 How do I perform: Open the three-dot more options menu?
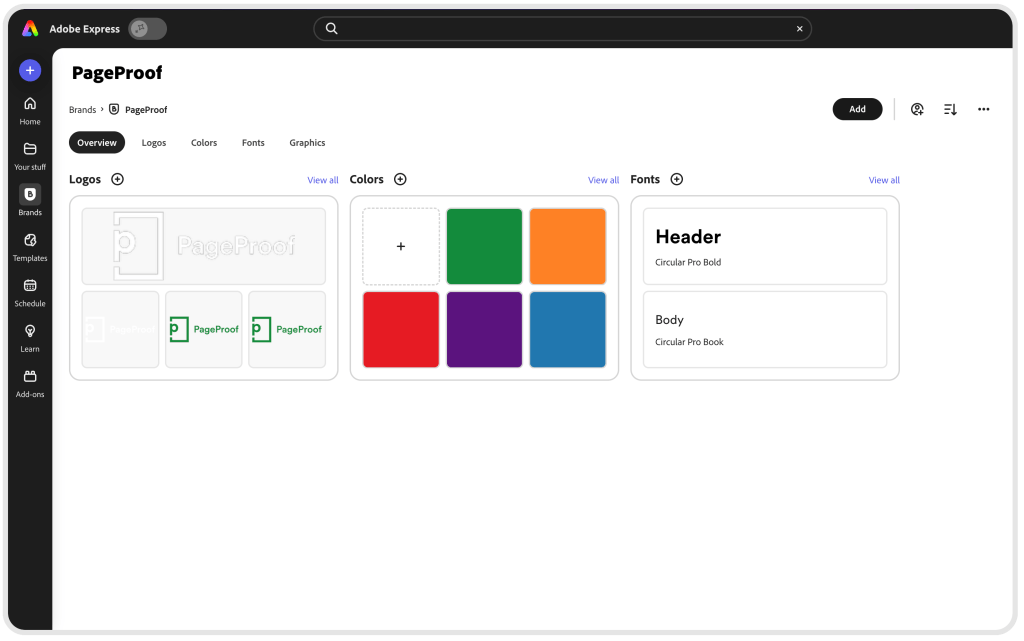[x=984, y=109]
